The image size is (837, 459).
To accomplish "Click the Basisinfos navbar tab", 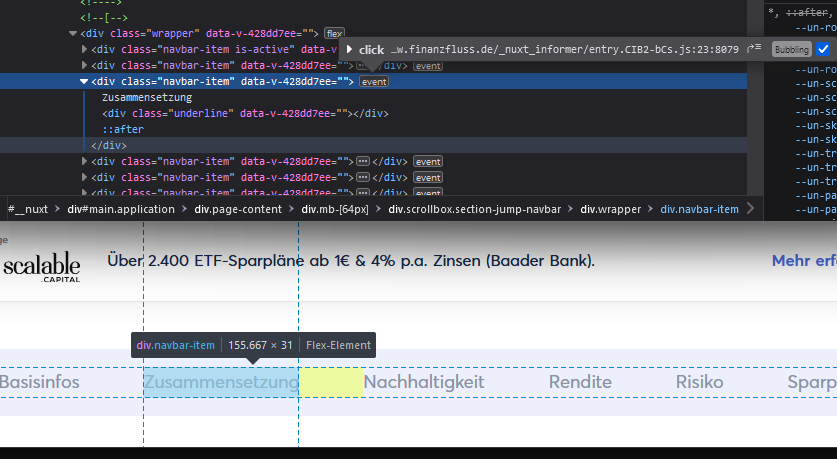I will [40, 382].
